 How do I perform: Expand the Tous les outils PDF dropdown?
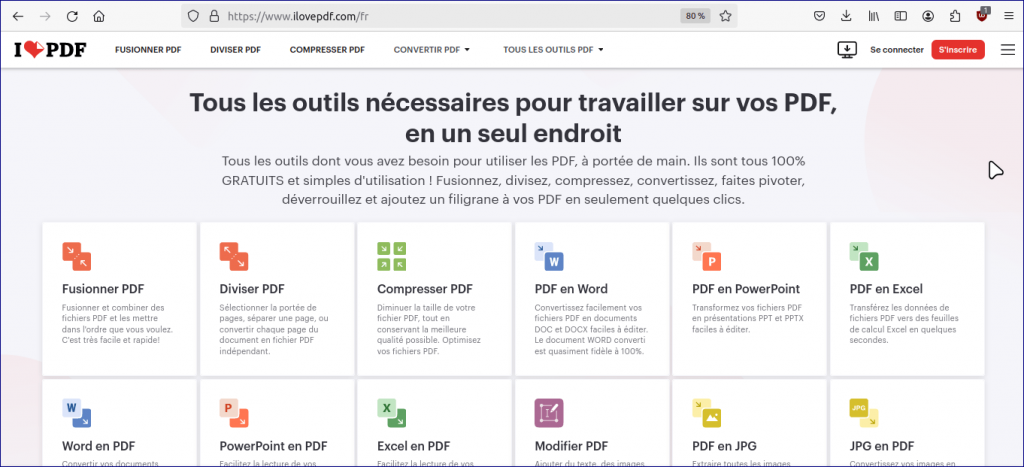coord(553,49)
